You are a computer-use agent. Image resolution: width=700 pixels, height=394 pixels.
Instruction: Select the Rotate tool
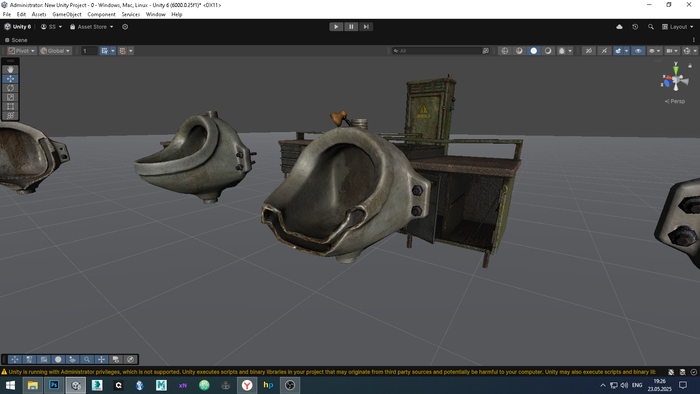pyautogui.click(x=10, y=88)
